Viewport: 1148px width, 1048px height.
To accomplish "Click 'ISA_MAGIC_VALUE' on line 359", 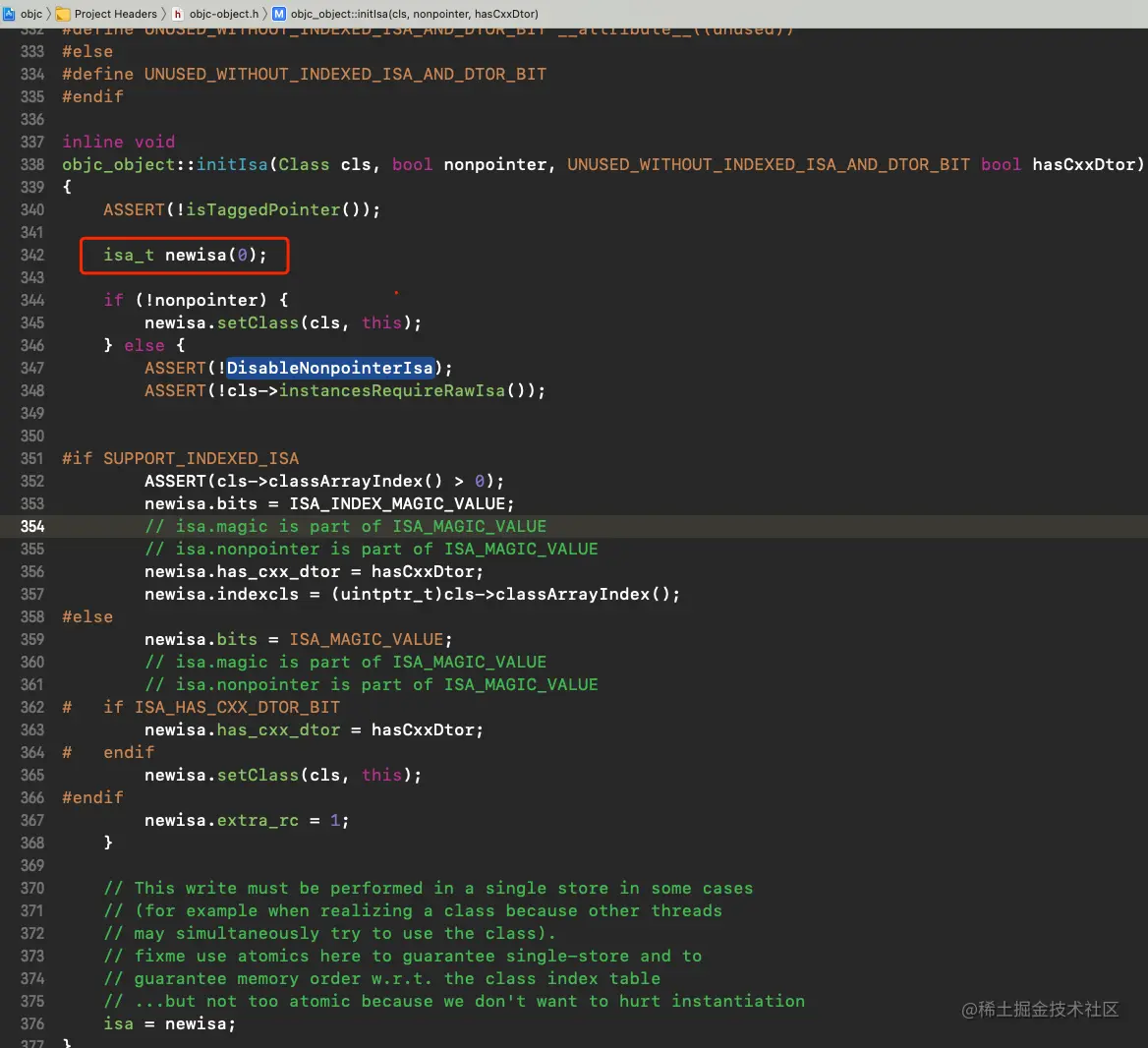I will [x=366, y=639].
